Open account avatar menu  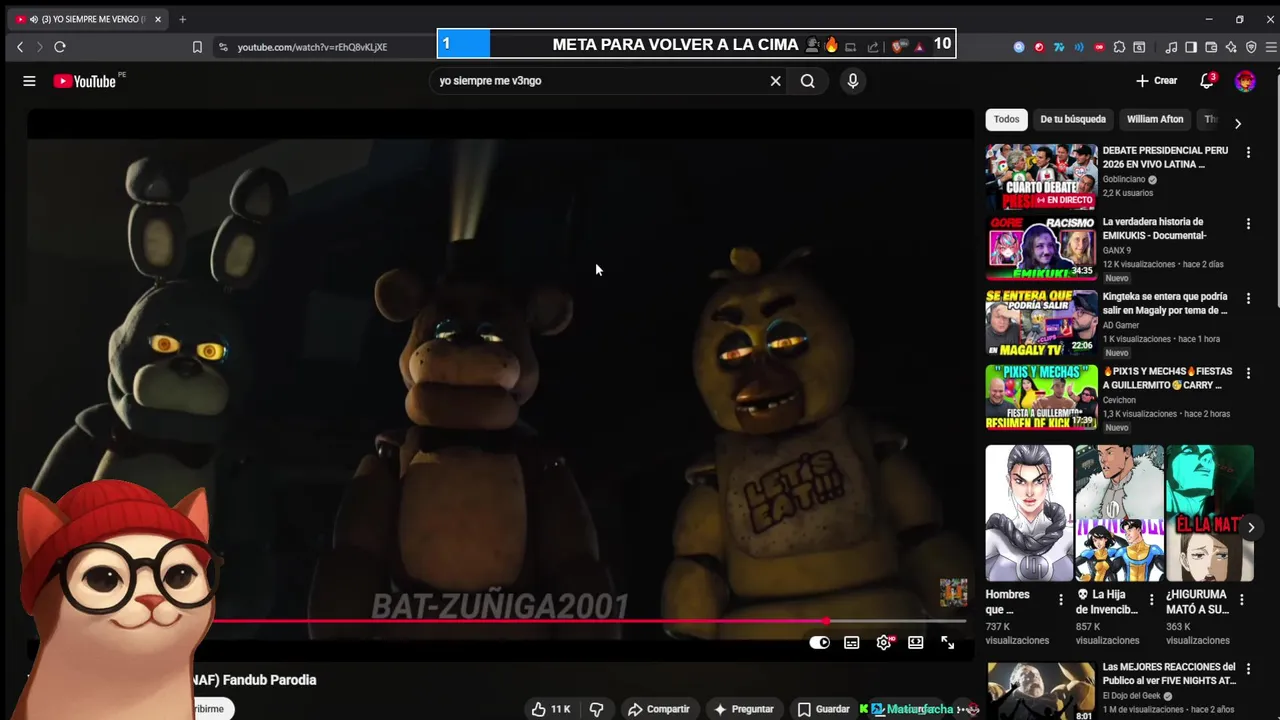pos(1245,81)
